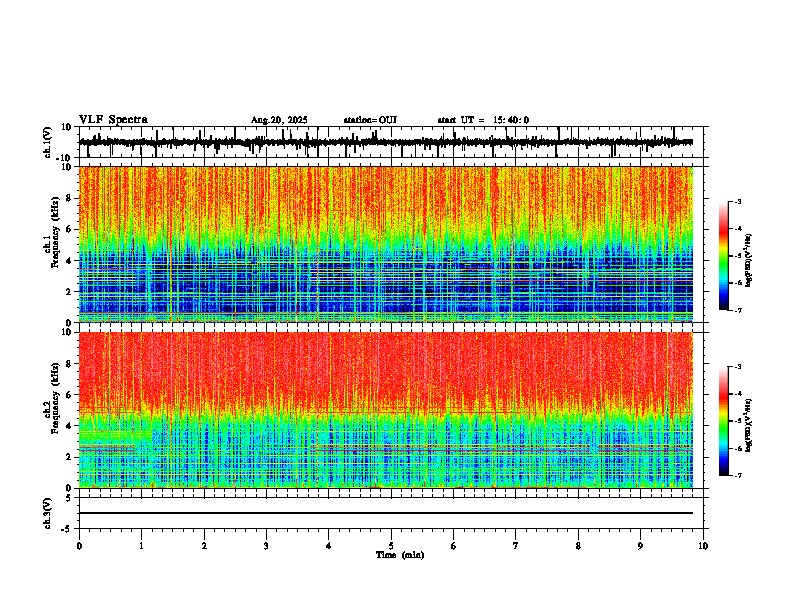Click the "station=OUI" header label
Screen dimensions: 792x612
(370, 120)
